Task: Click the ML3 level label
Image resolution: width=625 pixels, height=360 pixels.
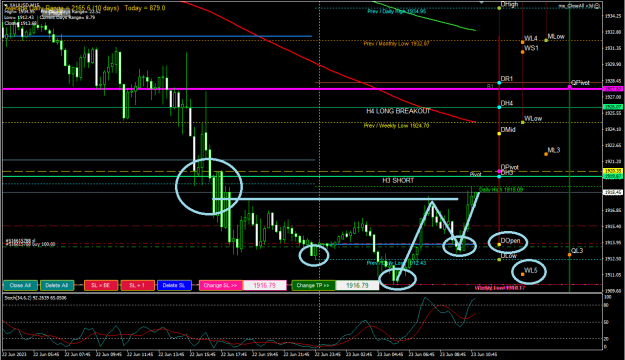Action: 554,150
